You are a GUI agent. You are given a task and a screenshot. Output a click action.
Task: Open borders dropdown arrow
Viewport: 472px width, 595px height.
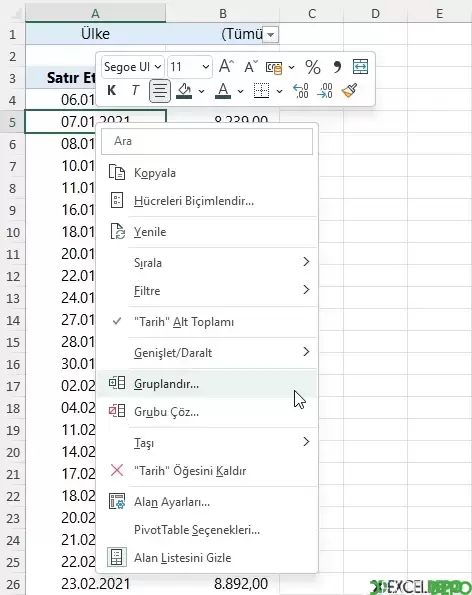click(x=279, y=91)
